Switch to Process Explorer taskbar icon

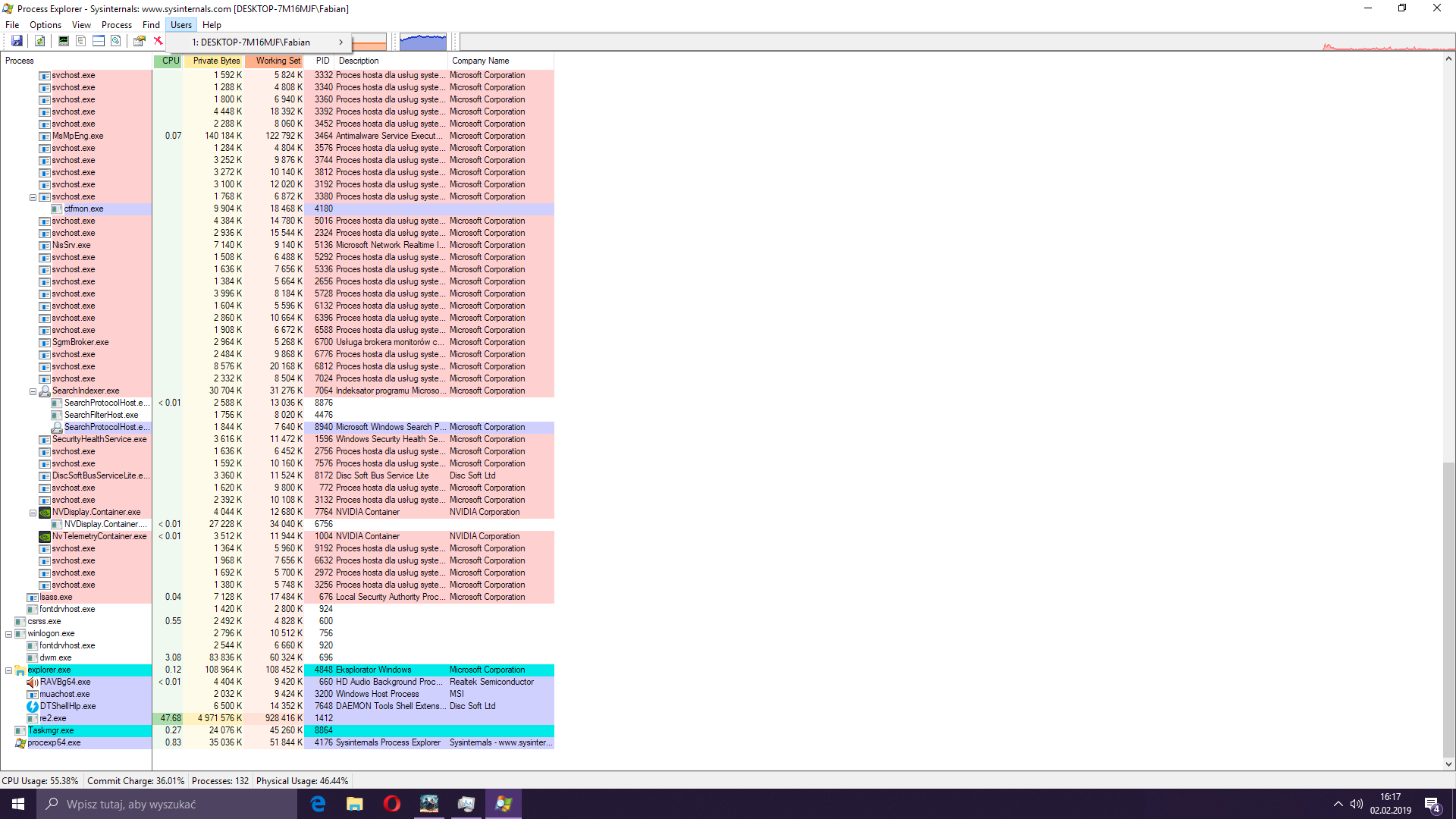pos(504,804)
